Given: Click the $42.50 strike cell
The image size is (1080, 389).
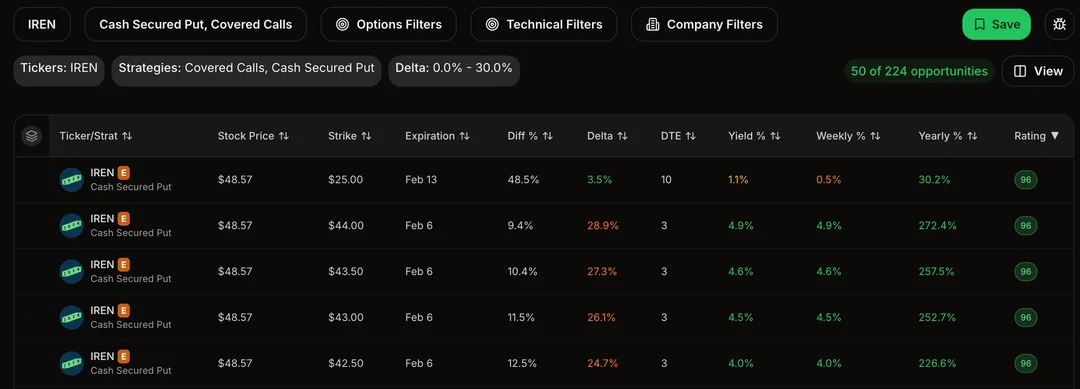Looking at the screenshot, I should 345,363.
